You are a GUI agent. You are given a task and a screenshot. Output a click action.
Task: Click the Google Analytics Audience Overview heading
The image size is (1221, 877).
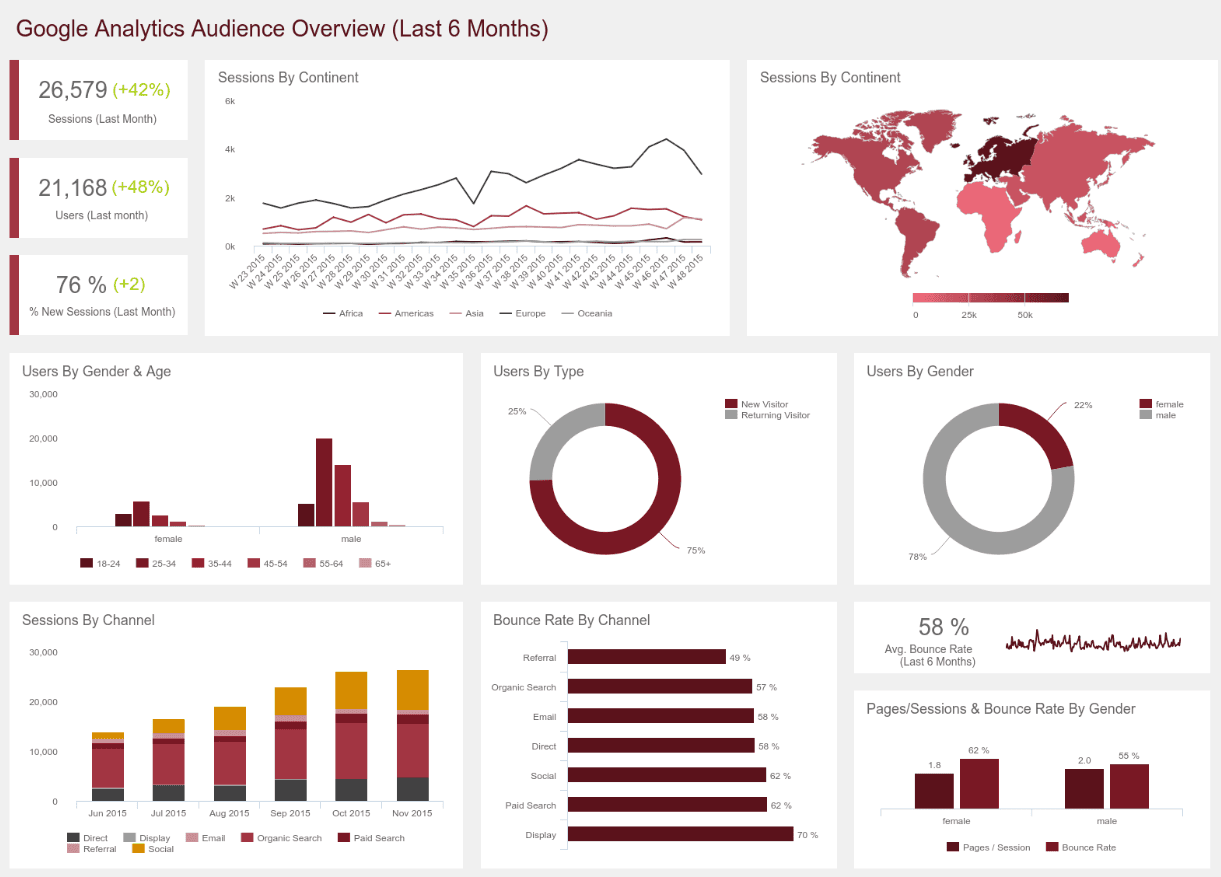[x=283, y=29]
